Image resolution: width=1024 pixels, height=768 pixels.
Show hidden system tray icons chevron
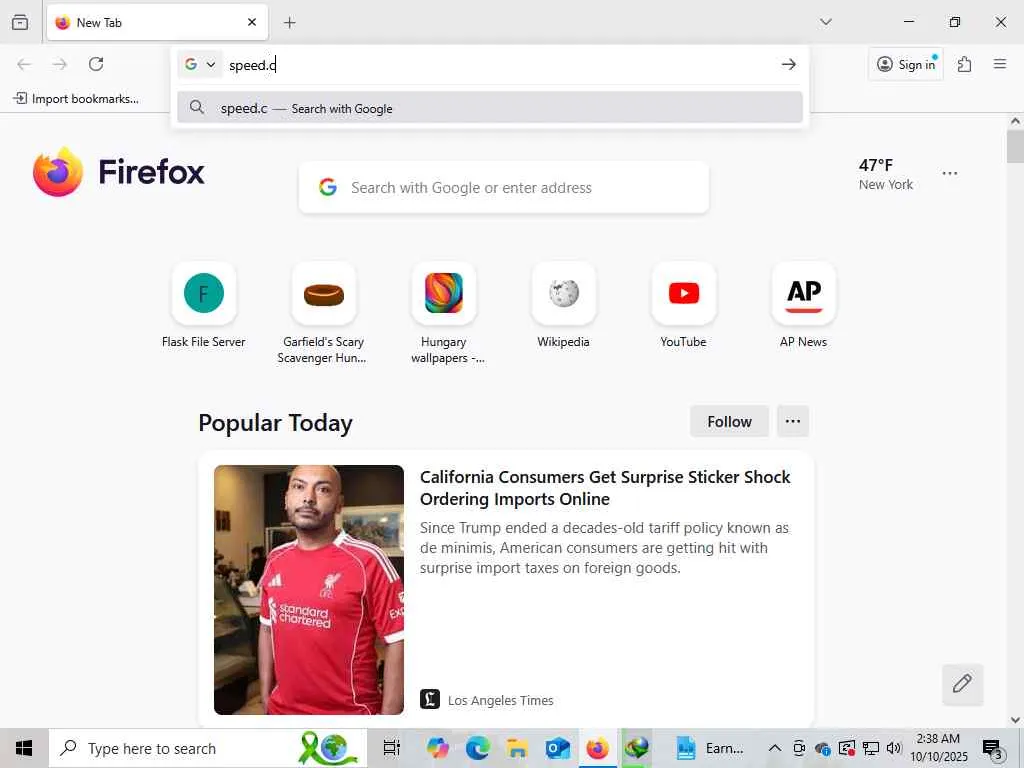775,748
